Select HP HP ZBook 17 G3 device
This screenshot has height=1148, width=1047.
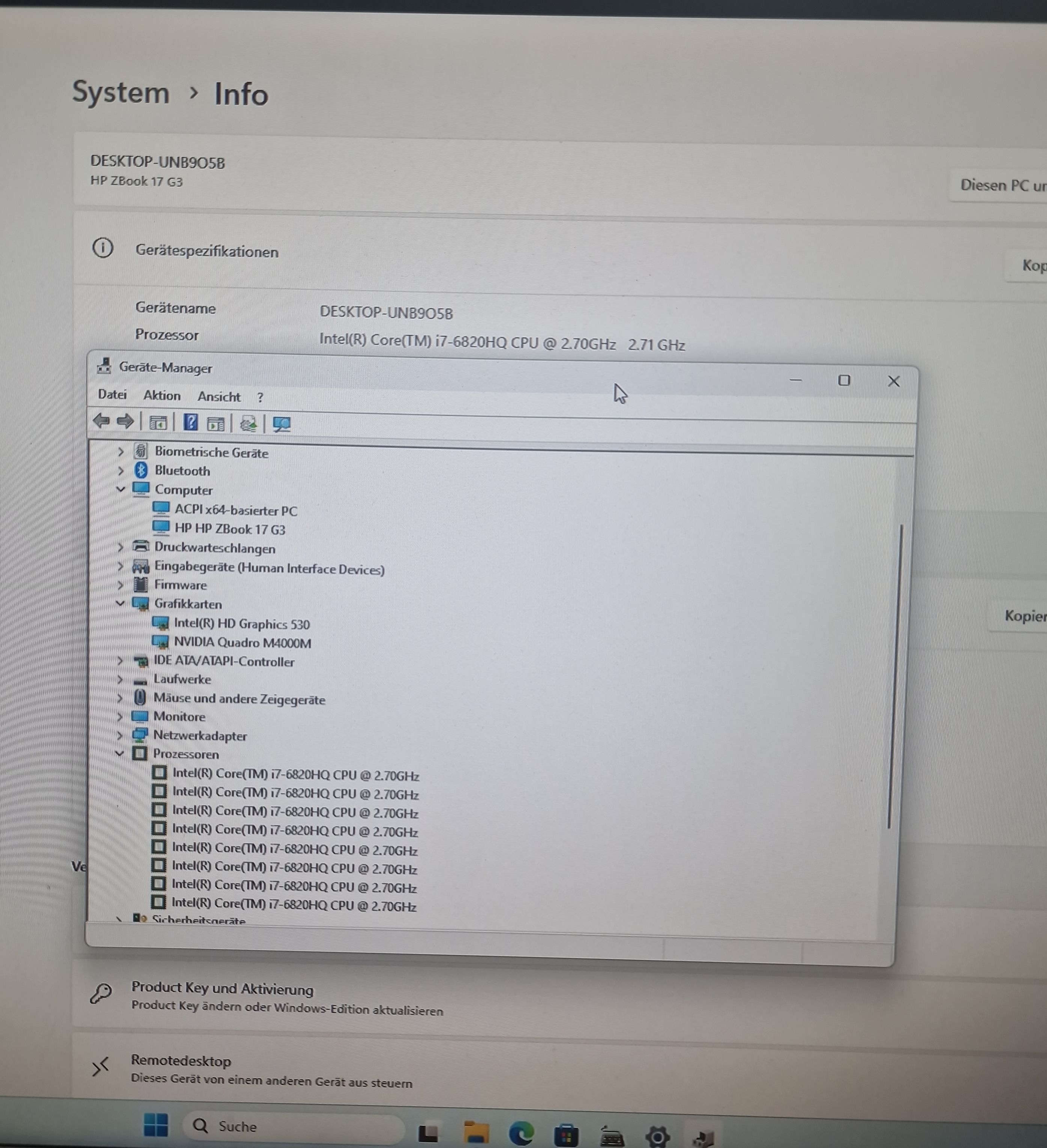pyautogui.click(x=230, y=529)
